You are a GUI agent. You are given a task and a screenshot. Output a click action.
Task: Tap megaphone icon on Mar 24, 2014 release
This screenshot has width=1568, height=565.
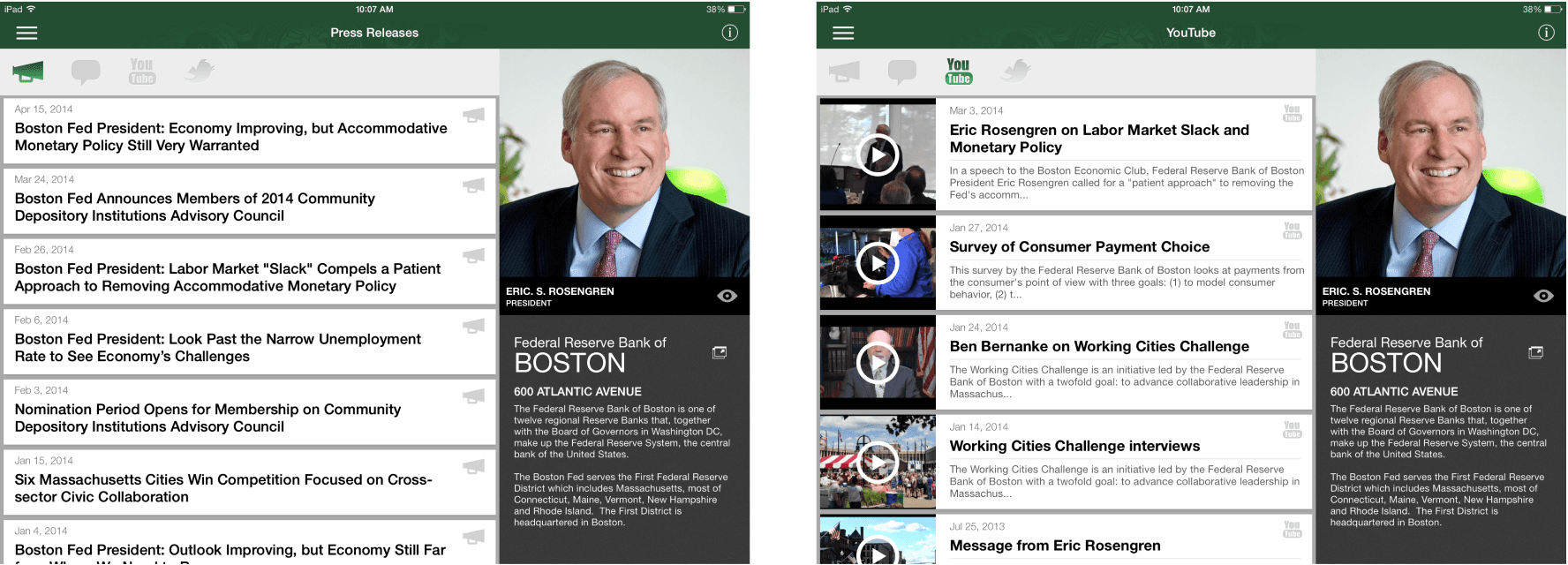coord(474,185)
